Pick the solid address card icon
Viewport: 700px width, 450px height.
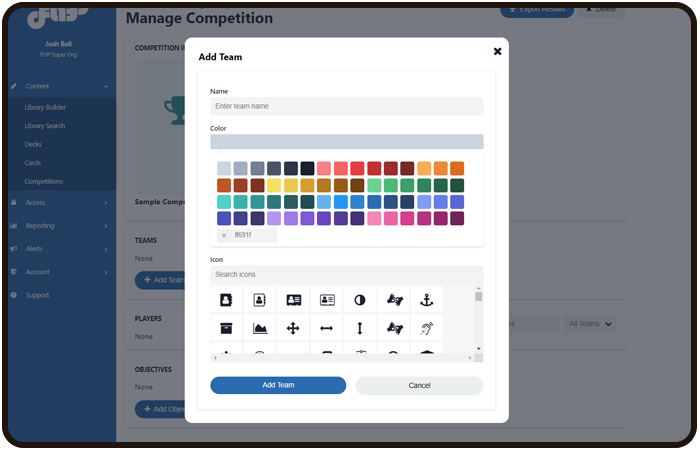point(293,300)
